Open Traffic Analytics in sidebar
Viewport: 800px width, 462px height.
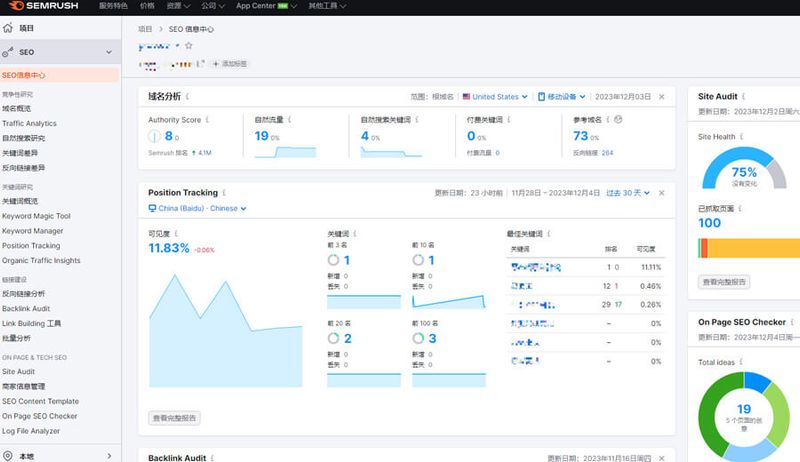click(29, 123)
